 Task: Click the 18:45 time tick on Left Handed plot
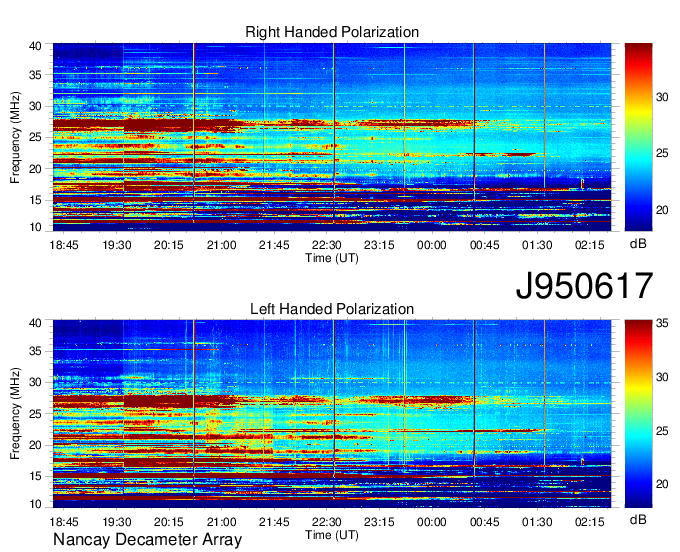coord(64,522)
